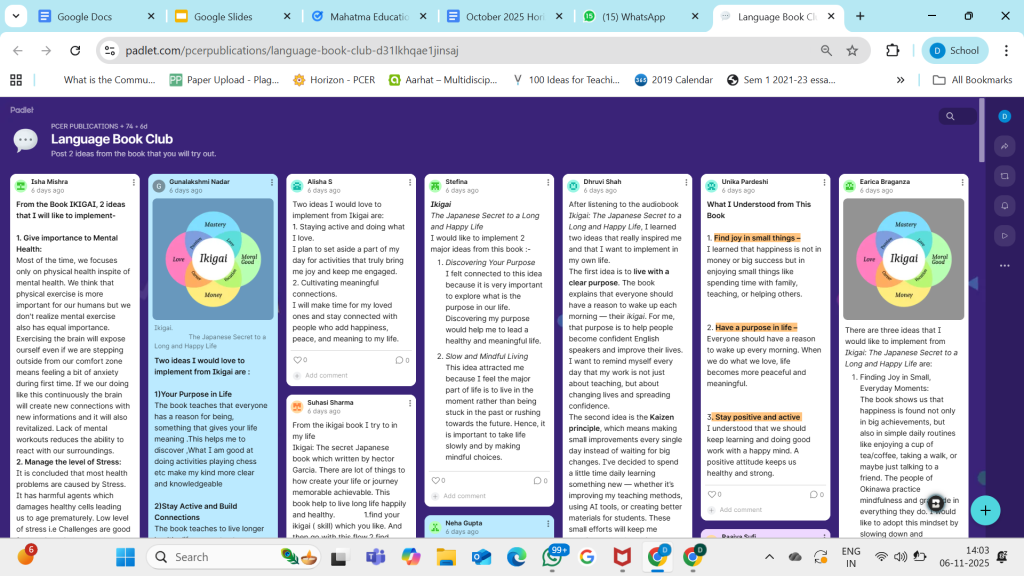Open the notifications bell in Padlet sidebar
The height and width of the screenshot is (576, 1024).
tap(1004, 205)
